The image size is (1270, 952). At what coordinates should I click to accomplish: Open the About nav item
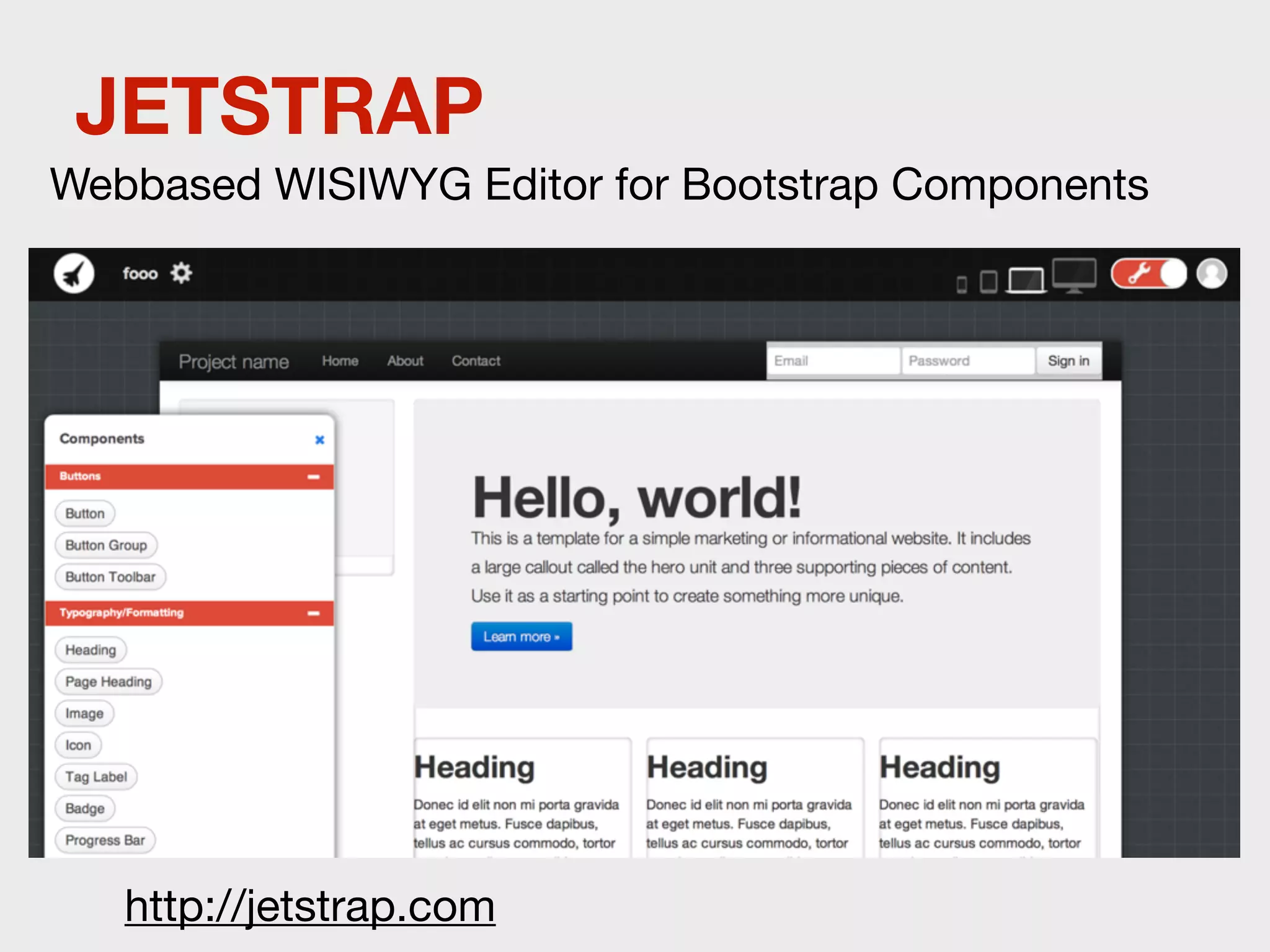point(405,361)
